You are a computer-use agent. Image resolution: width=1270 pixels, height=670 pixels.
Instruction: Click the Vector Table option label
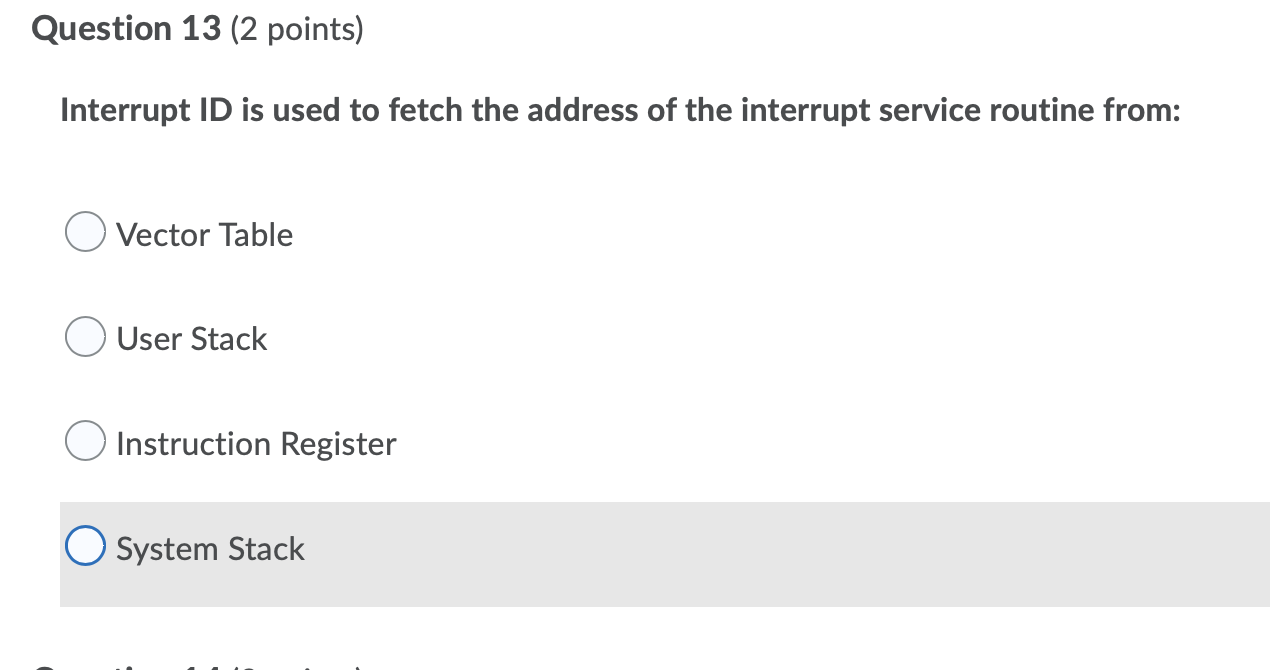204,235
